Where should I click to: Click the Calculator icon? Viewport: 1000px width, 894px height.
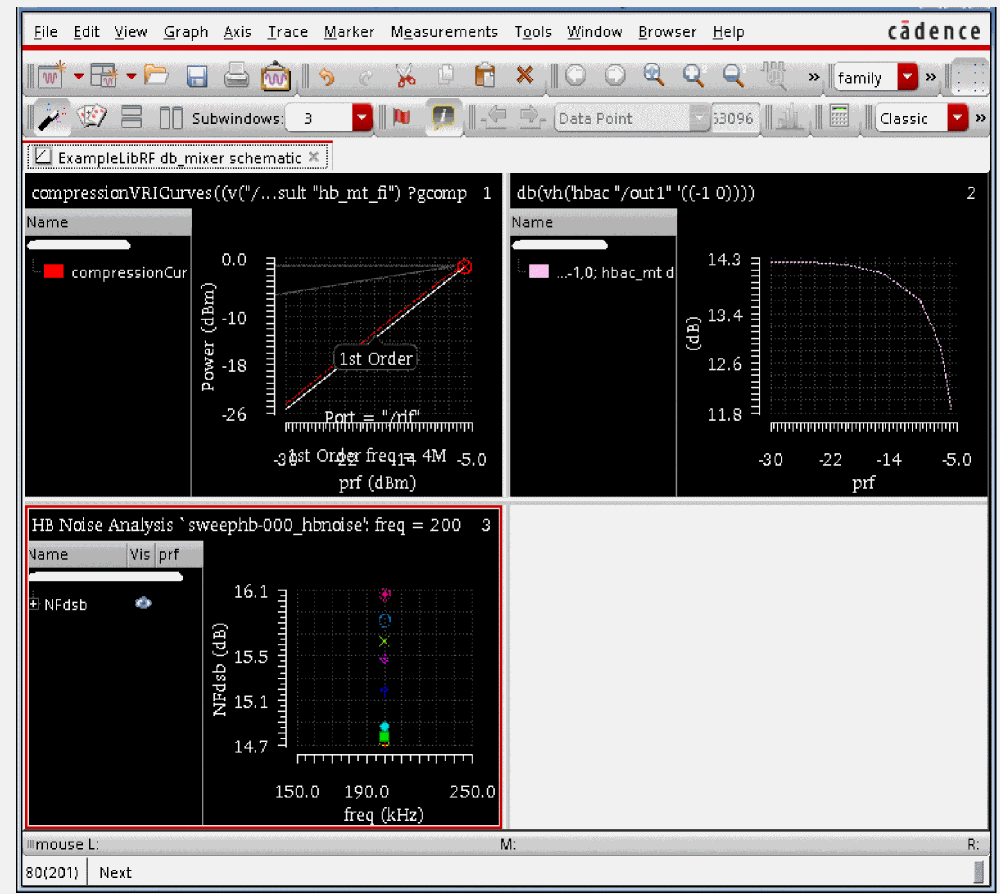click(840, 118)
